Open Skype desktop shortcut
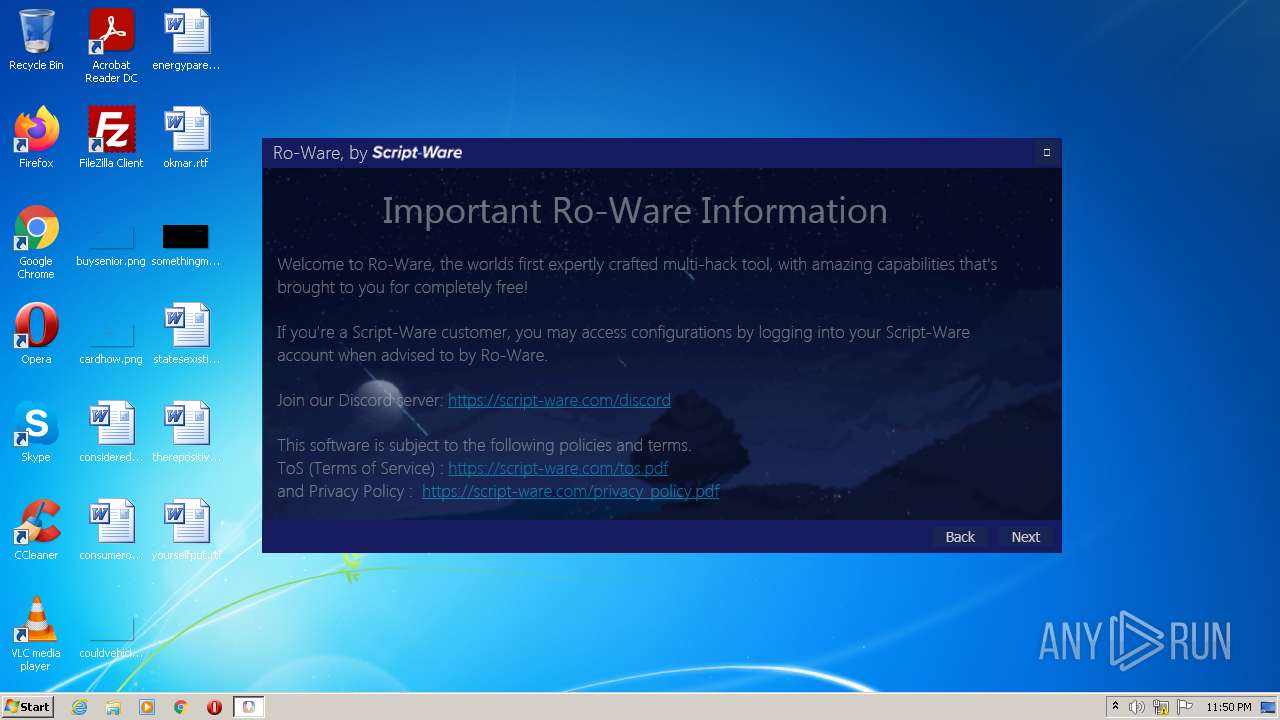The width and height of the screenshot is (1280, 720). (36, 432)
